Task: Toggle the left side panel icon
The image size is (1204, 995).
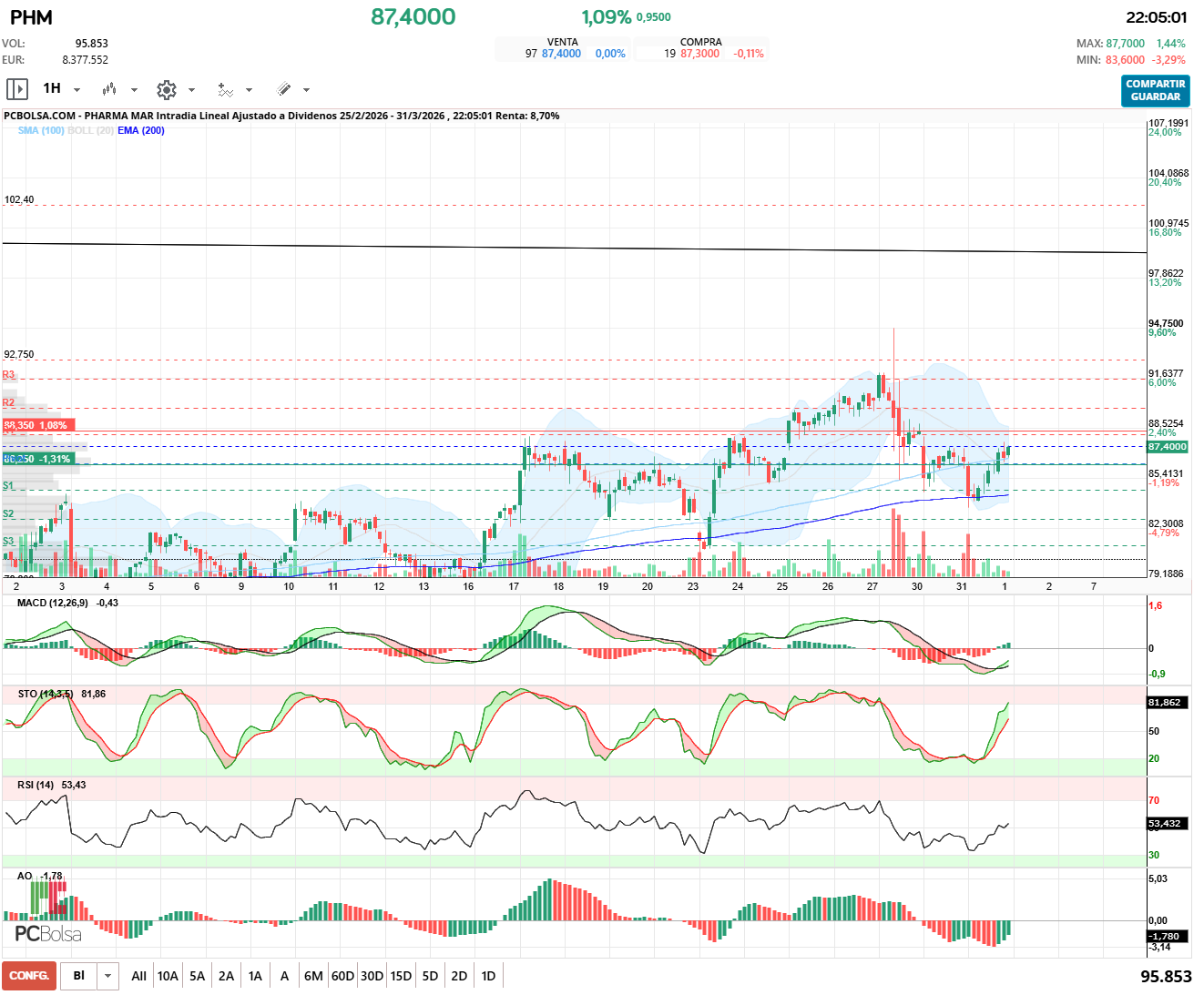Action: [x=16, y=89]
